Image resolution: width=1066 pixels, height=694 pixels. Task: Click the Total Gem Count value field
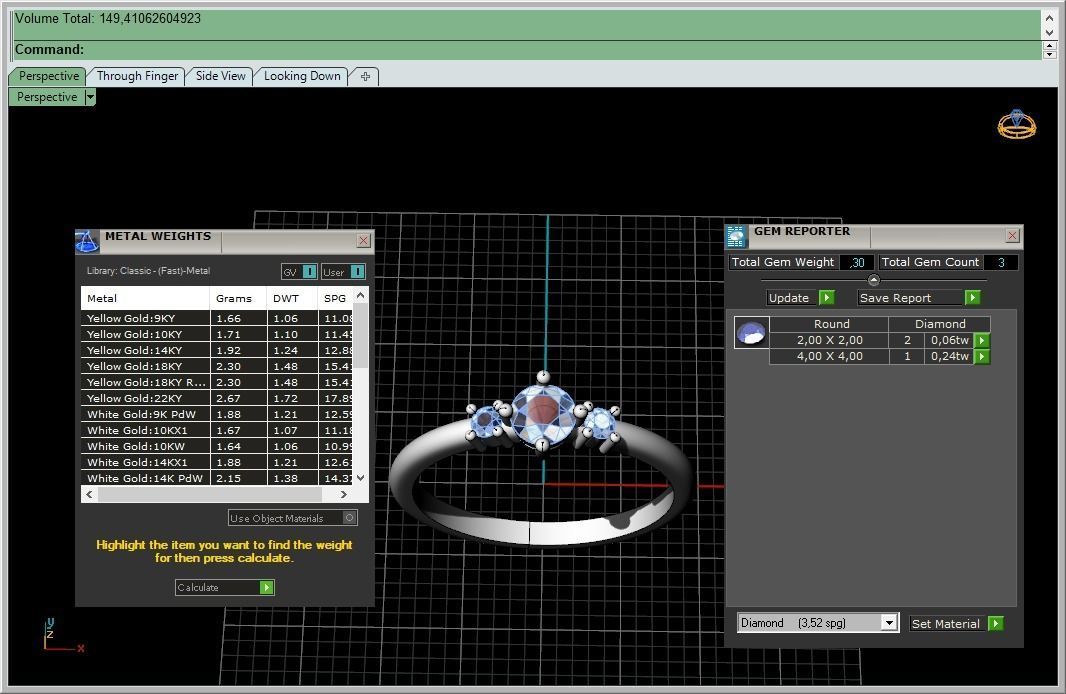(x=1001, y=262)
